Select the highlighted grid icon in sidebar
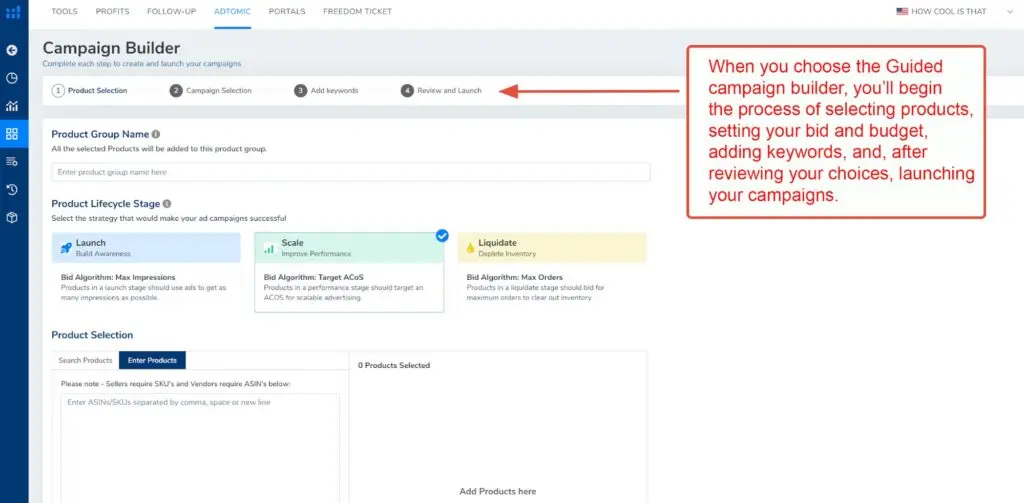This screenshot has width=1024, height=503. click(12, 133)
